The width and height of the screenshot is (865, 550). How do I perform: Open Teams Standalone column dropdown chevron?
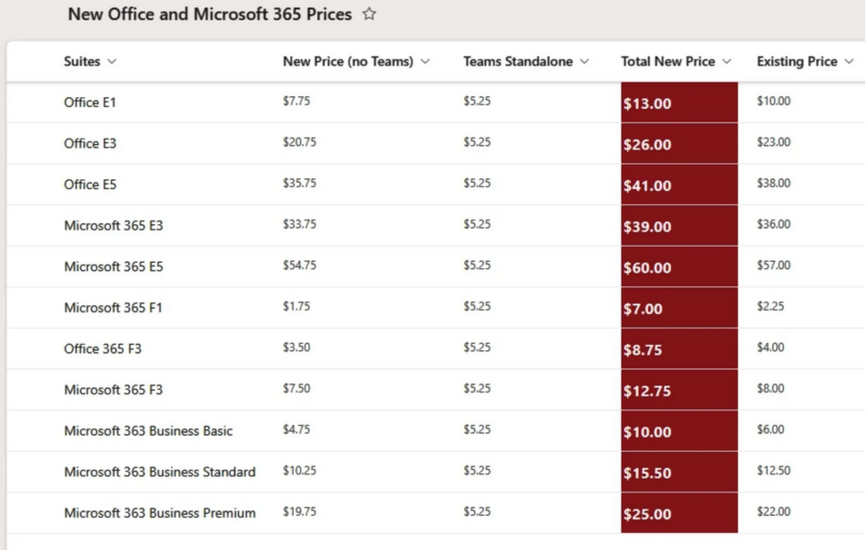[x=584, y=61]
